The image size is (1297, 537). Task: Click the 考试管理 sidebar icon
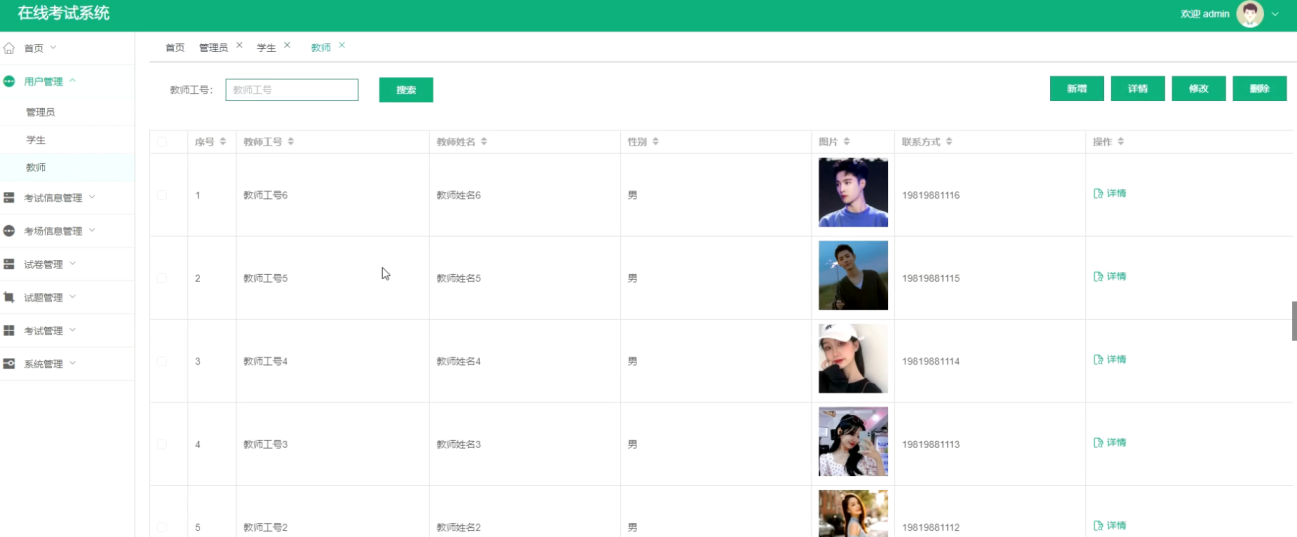[9, 330]
